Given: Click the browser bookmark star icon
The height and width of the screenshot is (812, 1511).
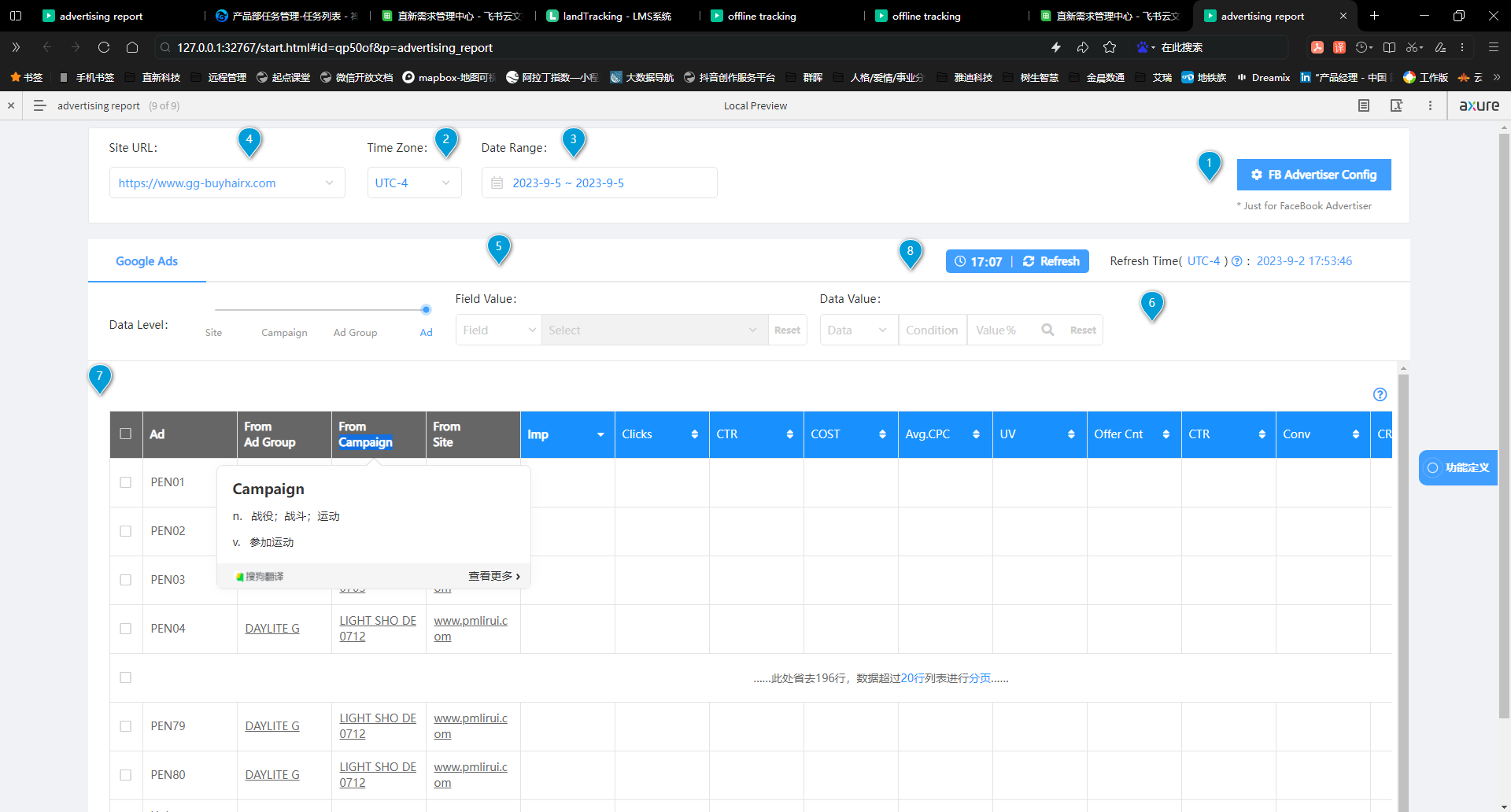Looking at the screenshot, I should (1110, 47).
